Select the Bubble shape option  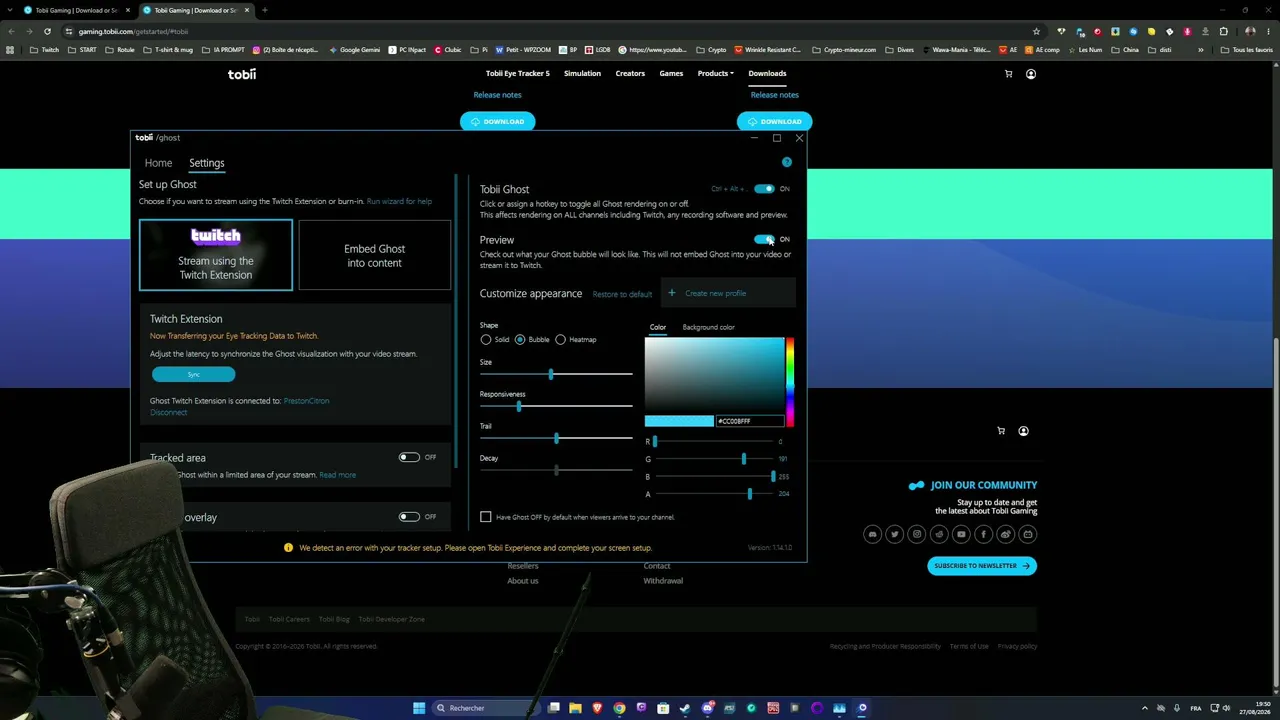[x=520, y=340]
